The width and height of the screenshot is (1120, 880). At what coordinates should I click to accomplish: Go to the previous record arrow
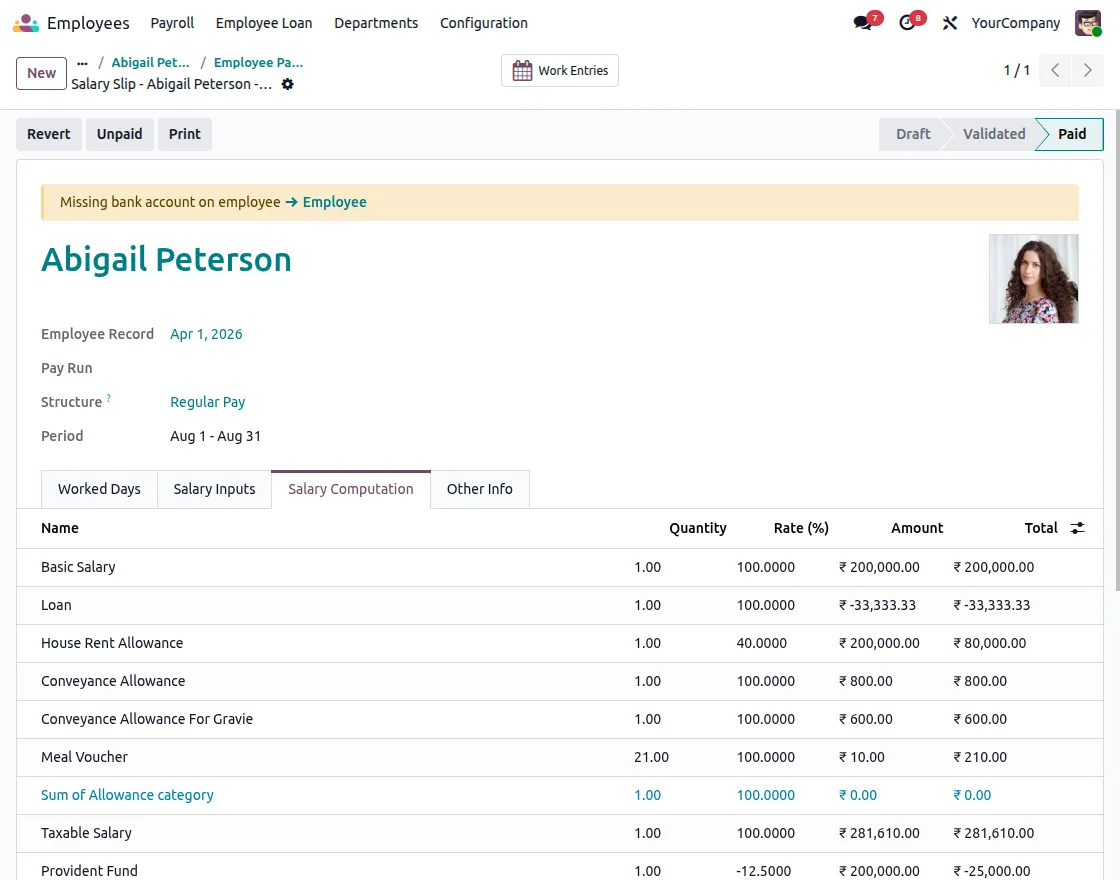coord(1055,70)
